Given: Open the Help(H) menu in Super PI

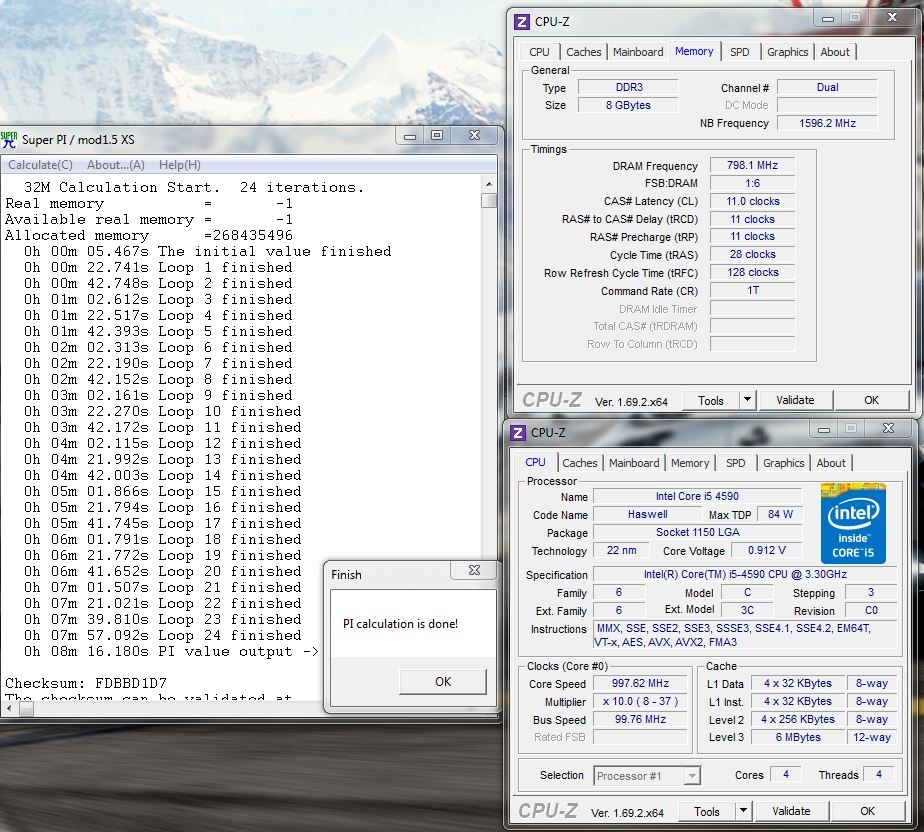Looking at the screenshot, I should [180, 165].
